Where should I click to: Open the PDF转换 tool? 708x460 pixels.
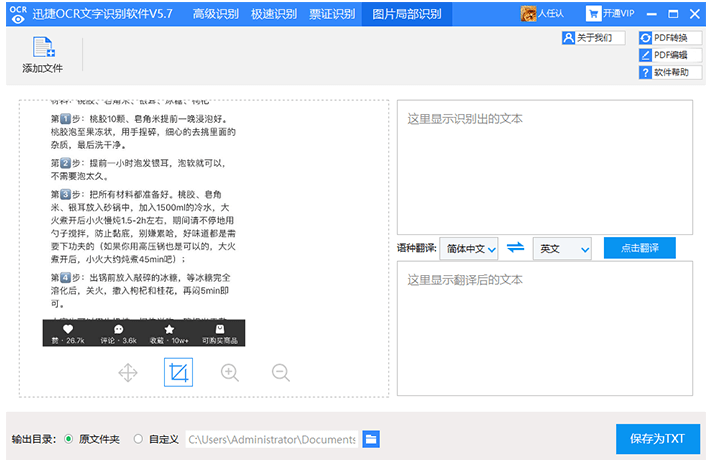[x=664, y=38]
